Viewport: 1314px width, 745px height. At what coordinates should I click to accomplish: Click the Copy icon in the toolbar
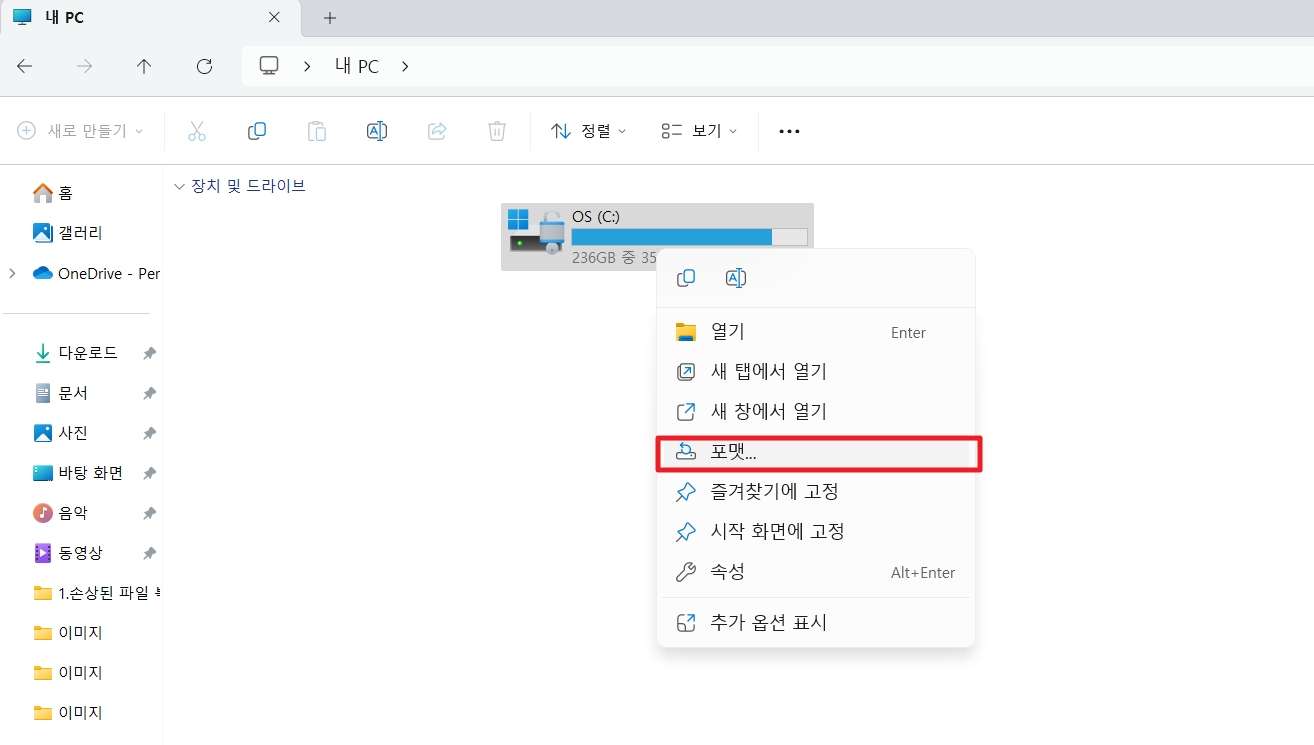tap(257, 131)
